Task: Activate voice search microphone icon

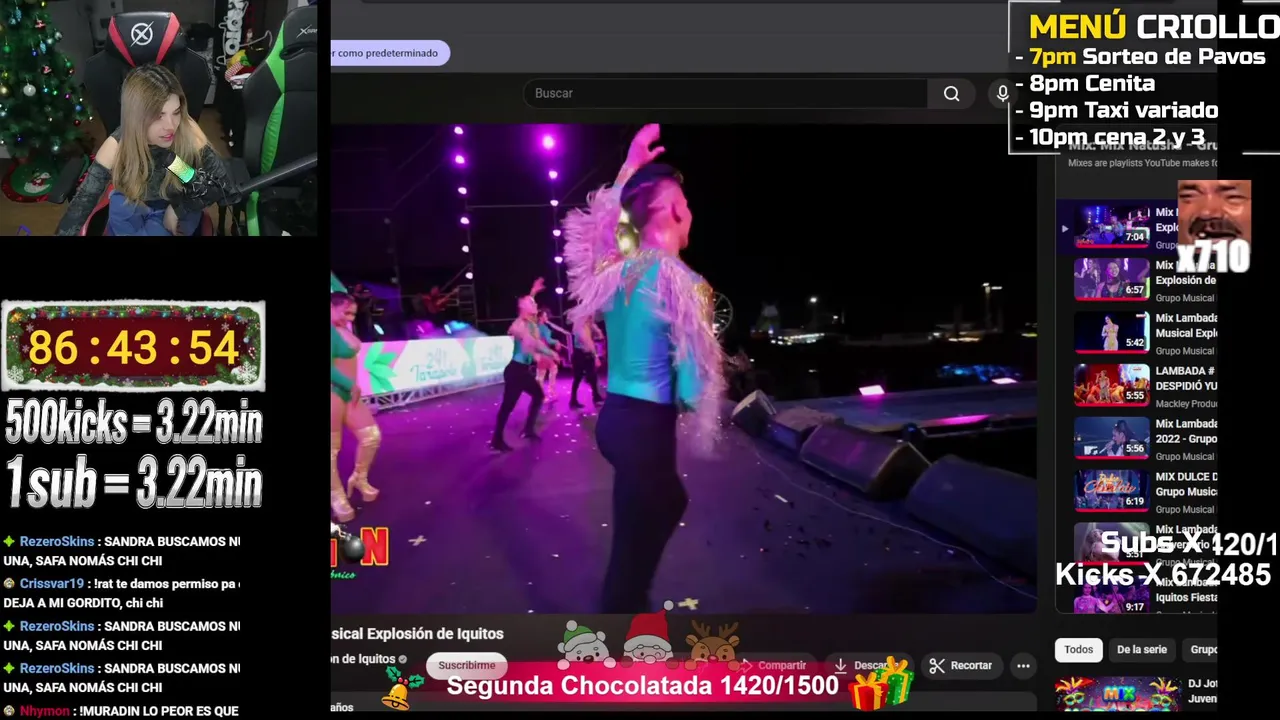Action: point(1002,93)
